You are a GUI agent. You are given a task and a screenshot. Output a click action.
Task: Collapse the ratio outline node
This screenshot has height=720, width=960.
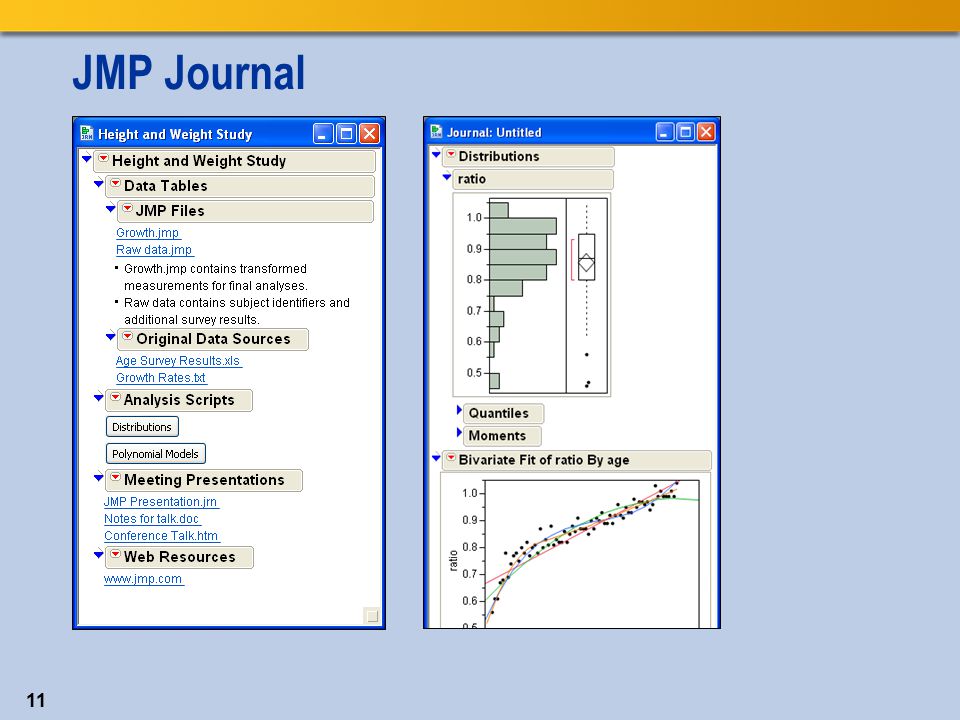click(447, 178)
